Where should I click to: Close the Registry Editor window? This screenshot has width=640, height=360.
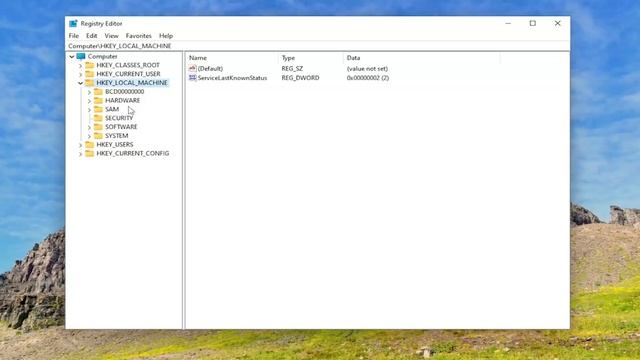(x=558, y=24)
